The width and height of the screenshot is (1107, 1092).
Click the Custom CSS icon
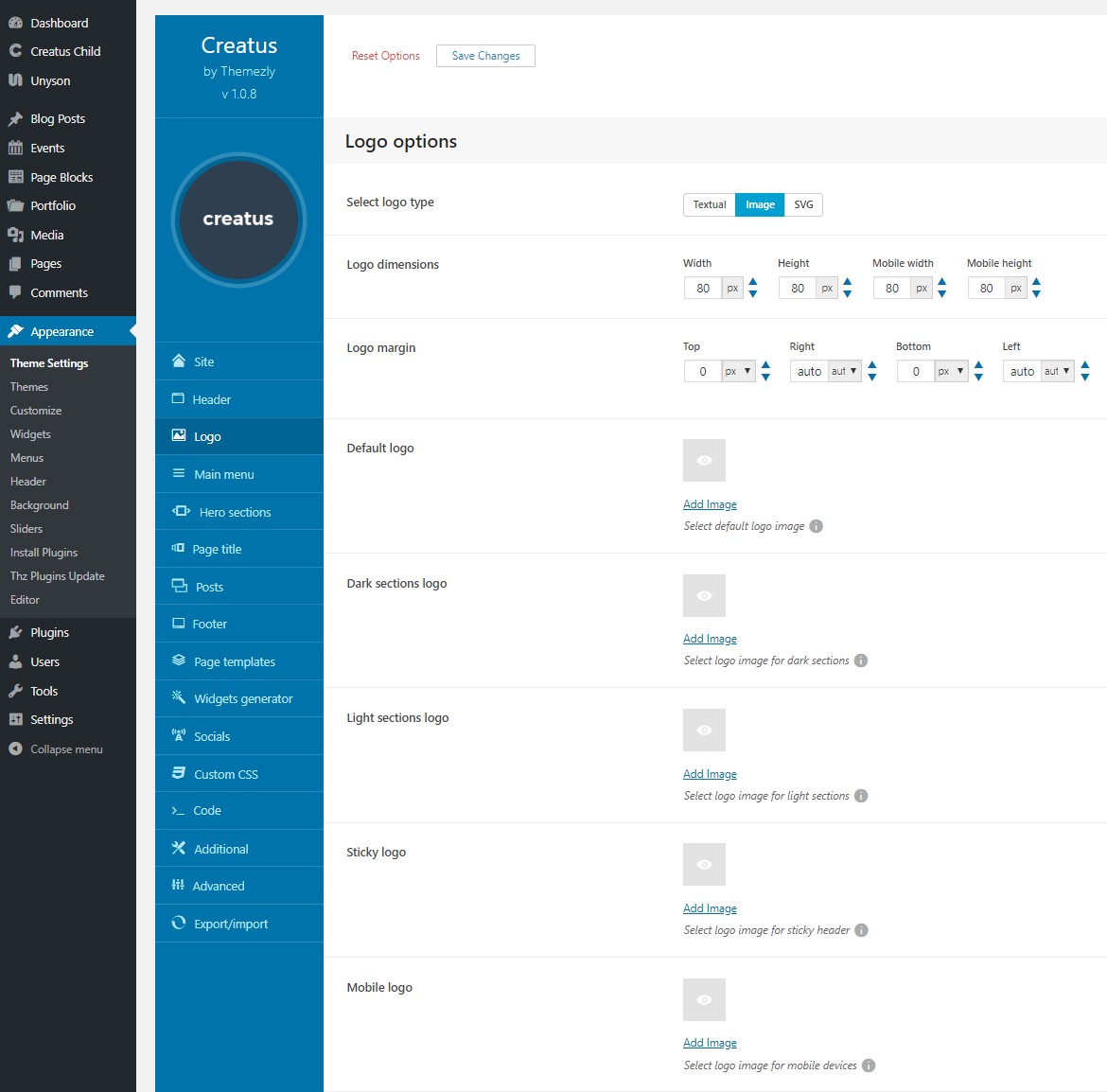coord(178,773)
